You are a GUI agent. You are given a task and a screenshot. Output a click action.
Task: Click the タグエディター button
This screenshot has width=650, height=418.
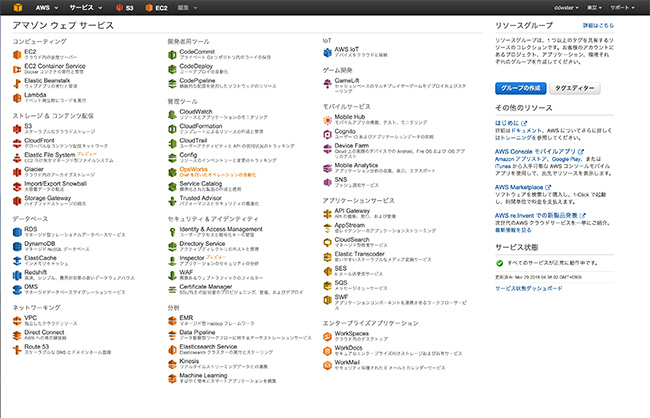click(575, 88)
